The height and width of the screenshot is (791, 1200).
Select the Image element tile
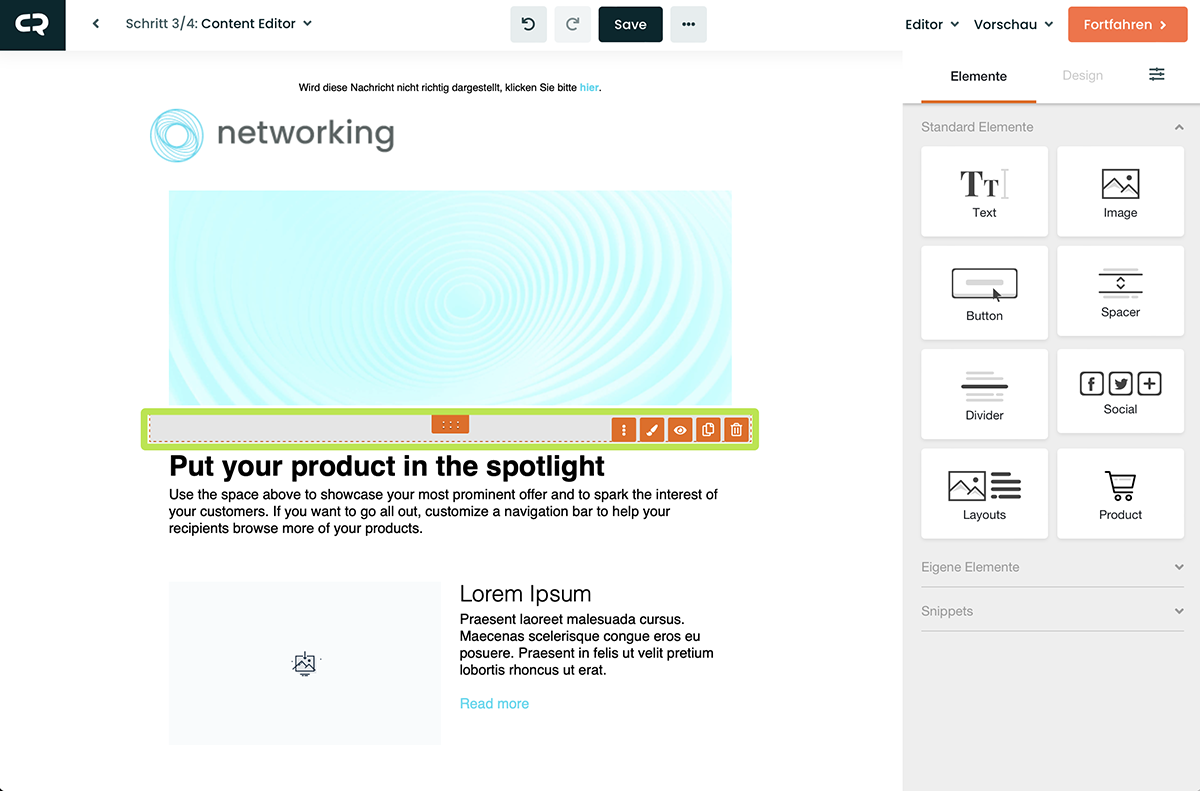coord(1120,191)
